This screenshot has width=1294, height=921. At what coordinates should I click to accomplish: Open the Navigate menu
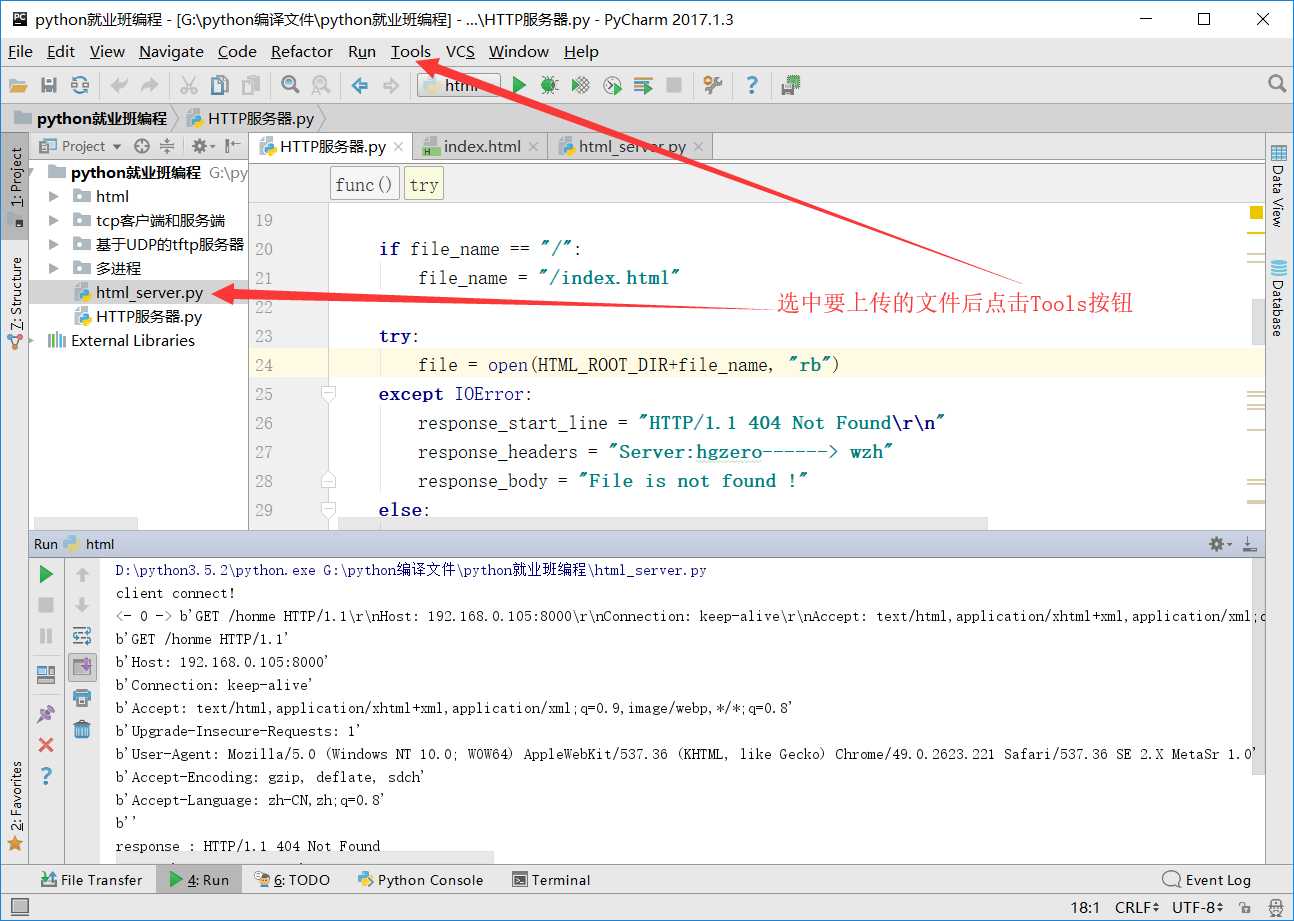[x=171, y=52]
